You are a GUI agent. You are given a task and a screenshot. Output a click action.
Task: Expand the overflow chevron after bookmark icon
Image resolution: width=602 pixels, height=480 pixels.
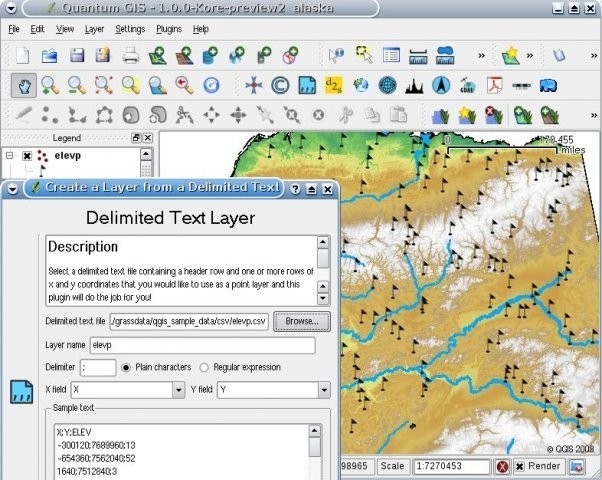click(529, 56)
